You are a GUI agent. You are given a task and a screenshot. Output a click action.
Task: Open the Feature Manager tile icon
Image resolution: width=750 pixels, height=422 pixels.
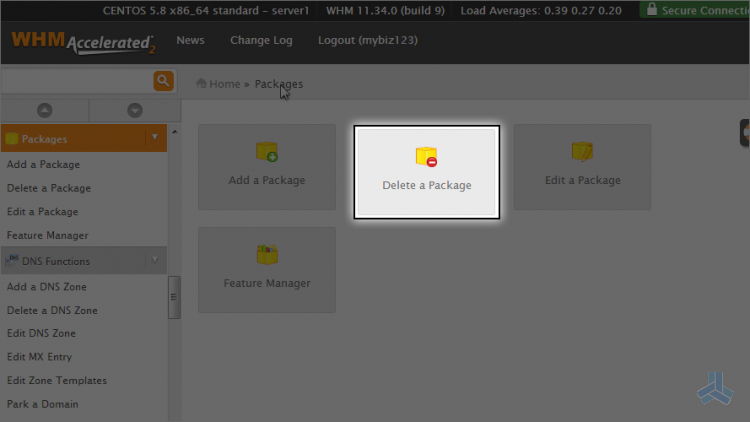tap(267, 255)
